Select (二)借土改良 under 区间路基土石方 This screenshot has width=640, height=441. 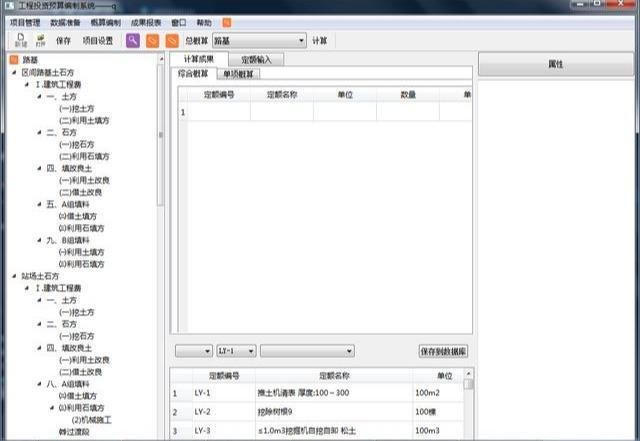(x=80, y=192)
